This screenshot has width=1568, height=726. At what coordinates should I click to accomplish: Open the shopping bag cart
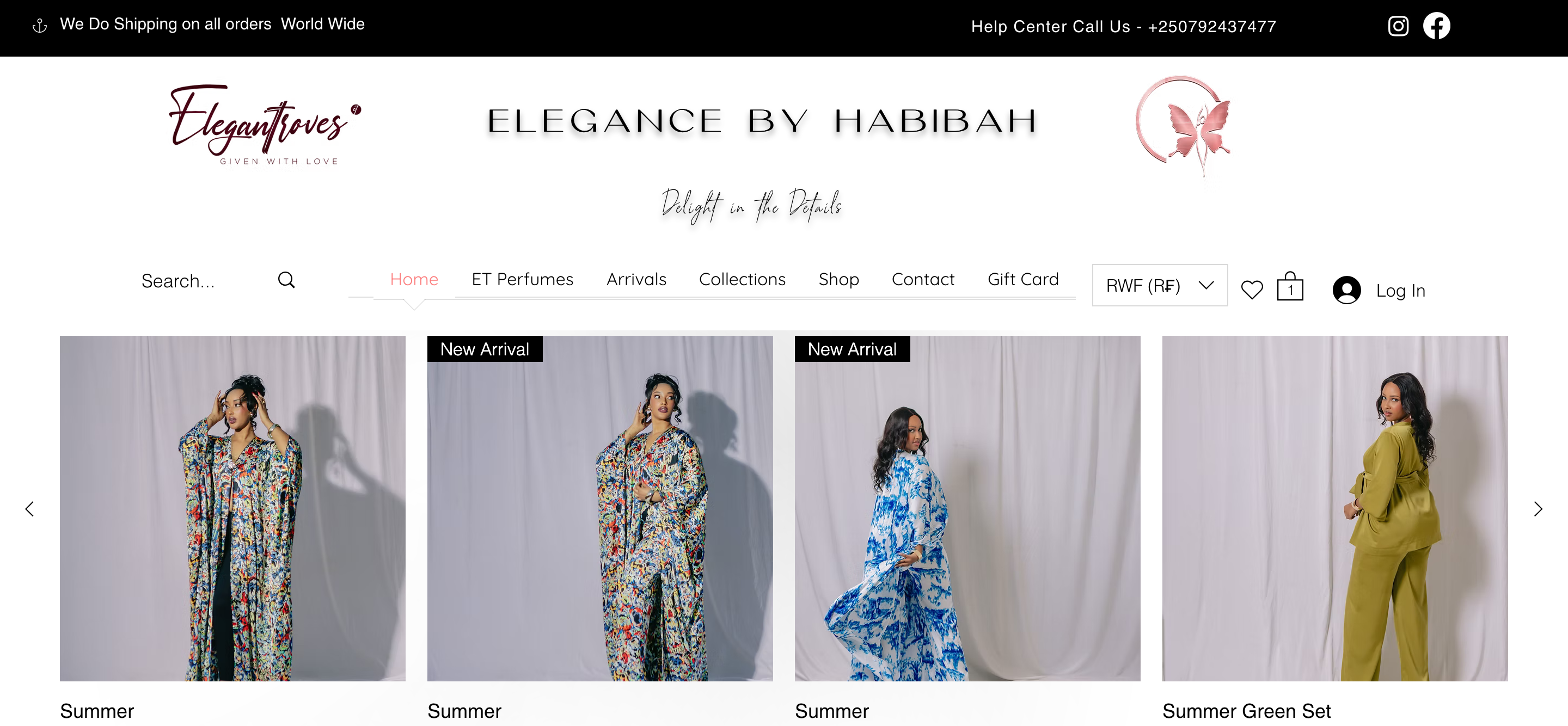click(x=1290, y=287)
